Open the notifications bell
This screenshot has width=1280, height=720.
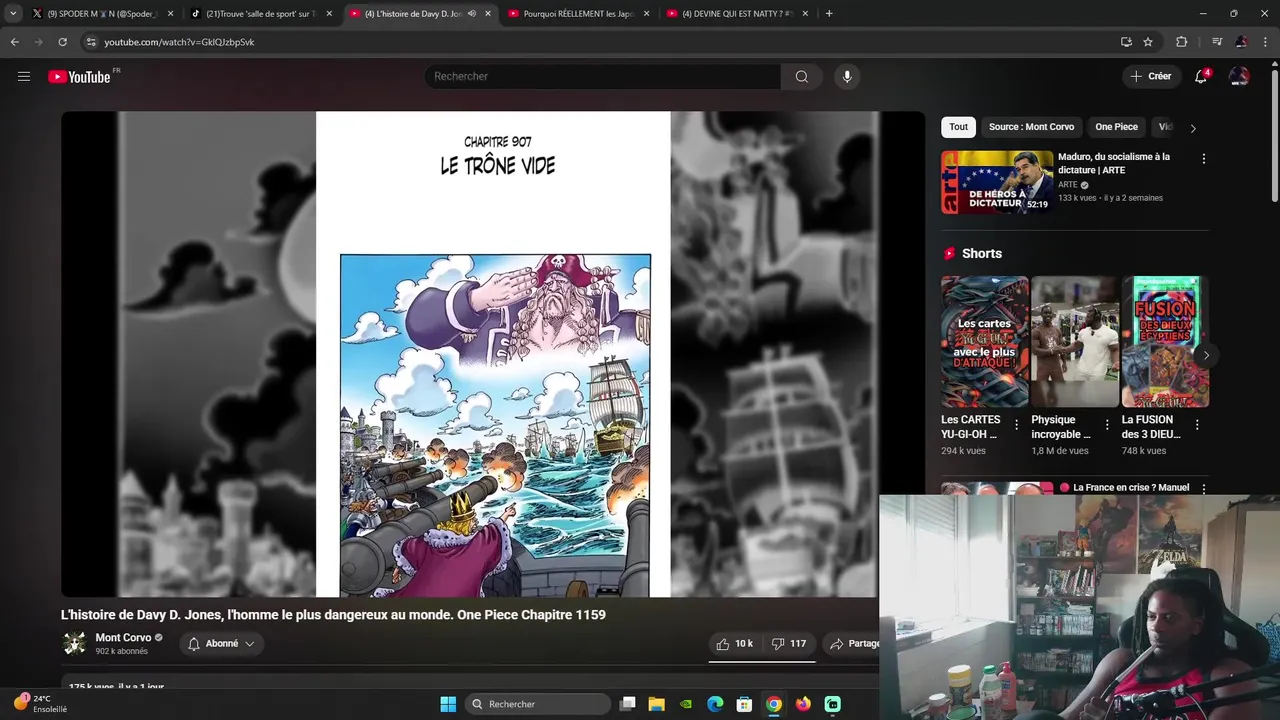(1201, 76)
